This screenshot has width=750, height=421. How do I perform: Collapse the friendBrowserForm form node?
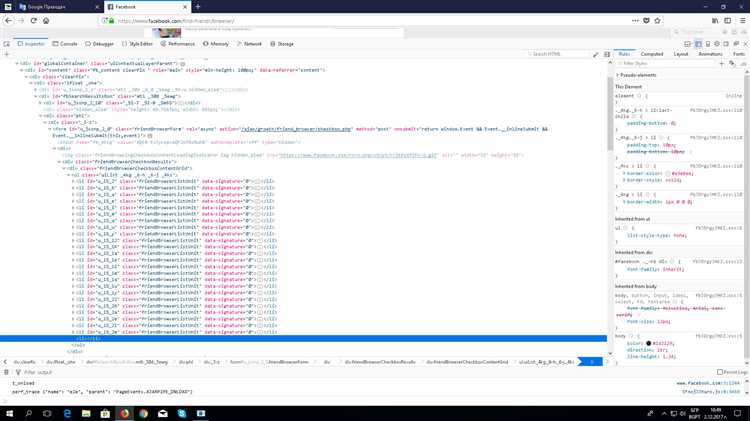(50, 129)
